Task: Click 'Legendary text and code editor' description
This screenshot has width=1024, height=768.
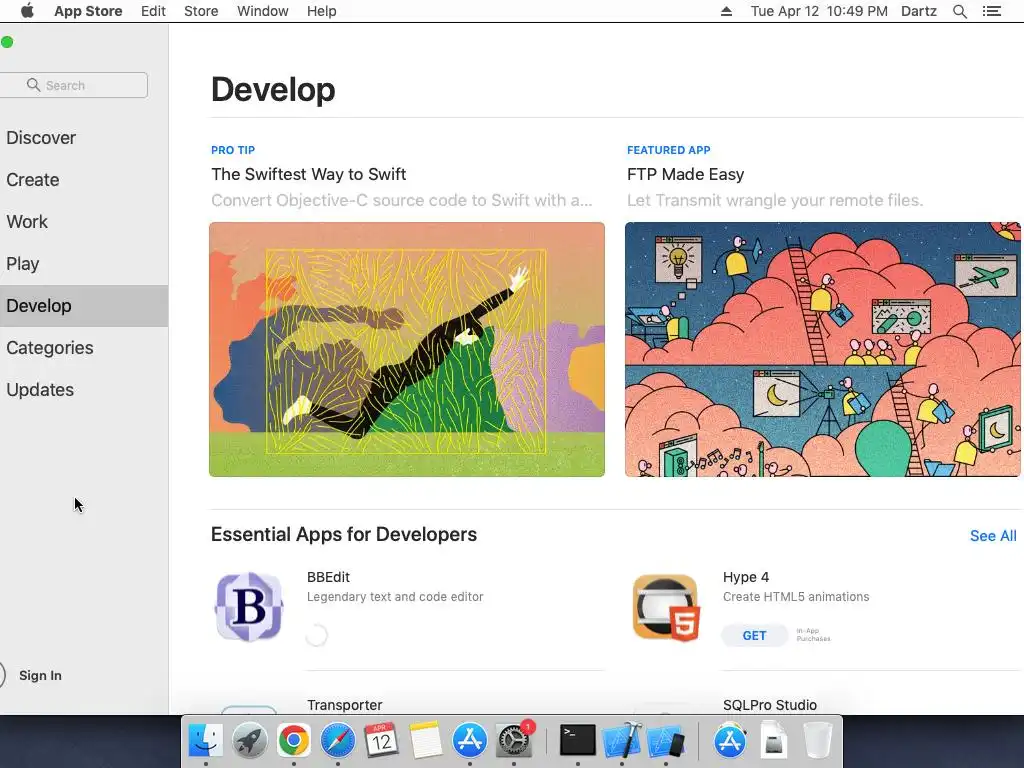Action: [395, 597]
